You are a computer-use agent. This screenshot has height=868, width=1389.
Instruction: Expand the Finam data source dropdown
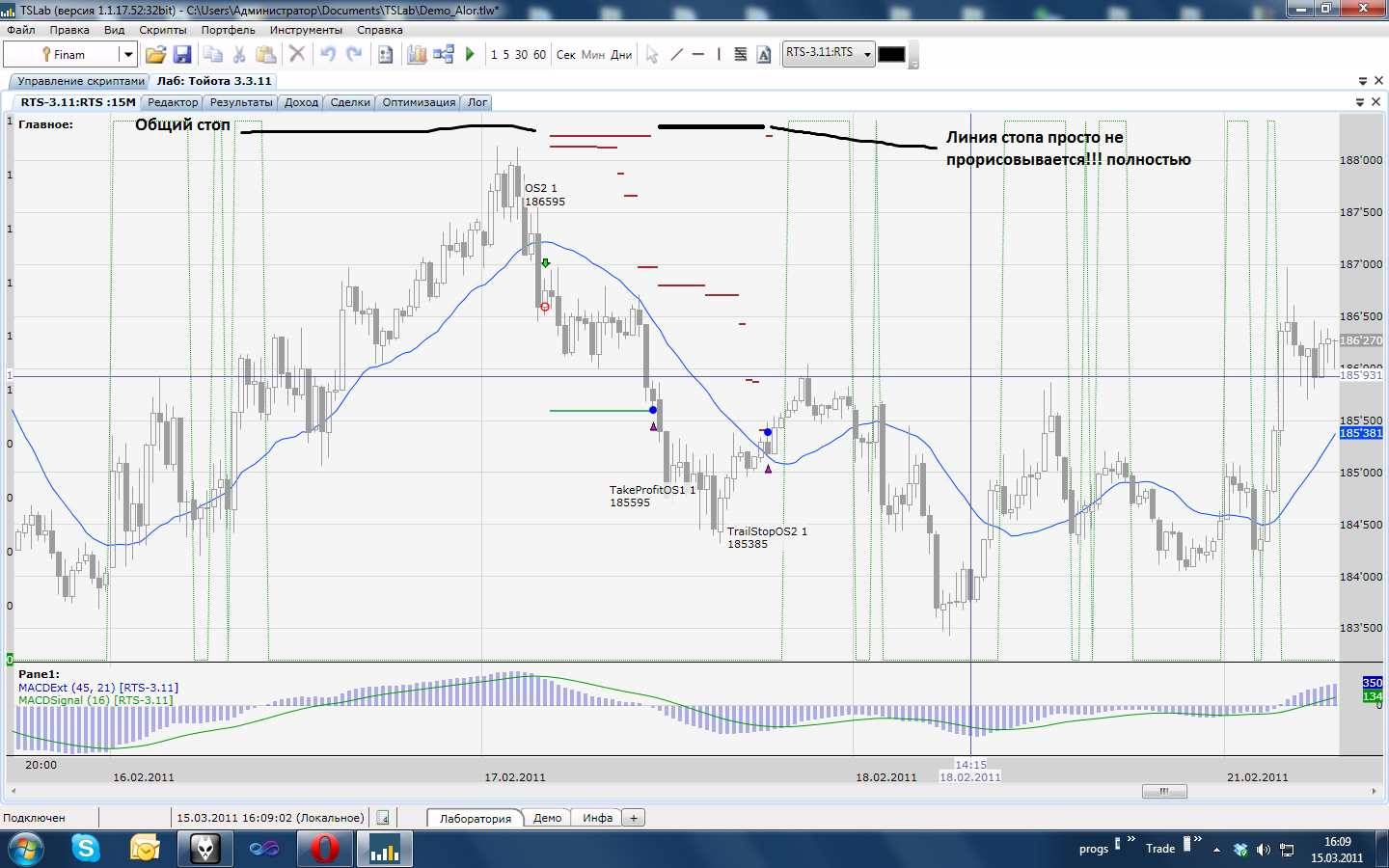tap(127, 55)
